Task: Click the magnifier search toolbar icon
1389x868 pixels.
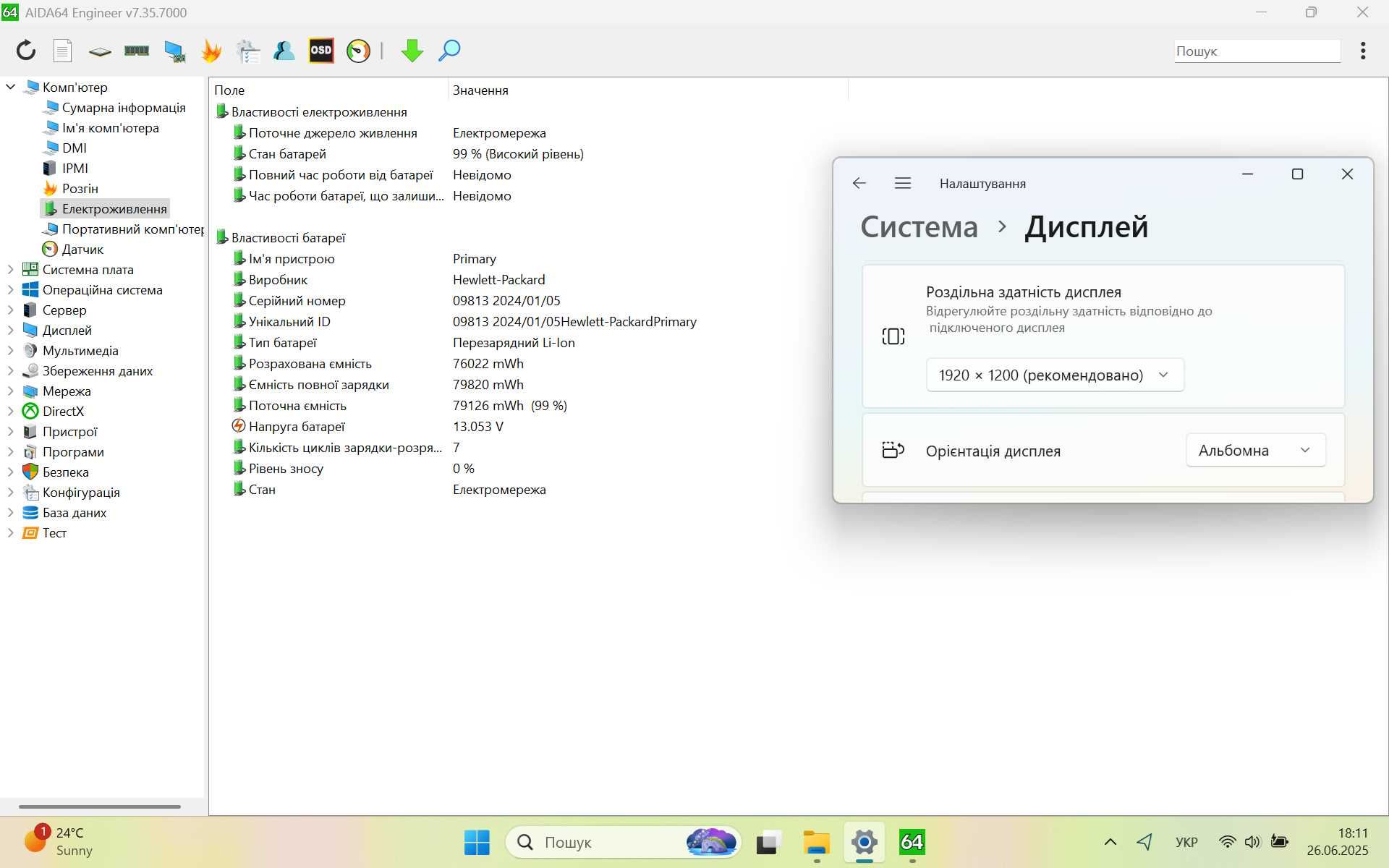Action: click(x=449, y=51)
